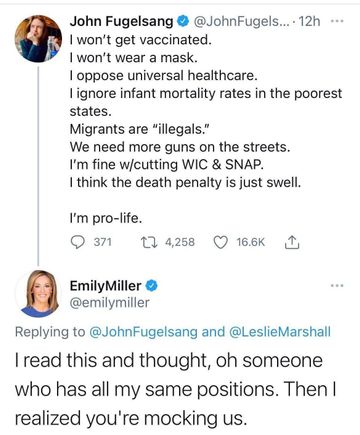Open @JohnFugelsang mention in reply line
Viewport: 360px width, 435px height.
[x=144, y=332]
